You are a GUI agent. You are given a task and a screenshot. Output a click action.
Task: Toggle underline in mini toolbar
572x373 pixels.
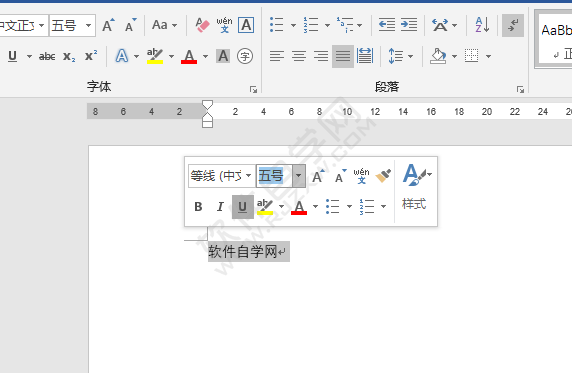pyautogui.click(x=243, y=207)
